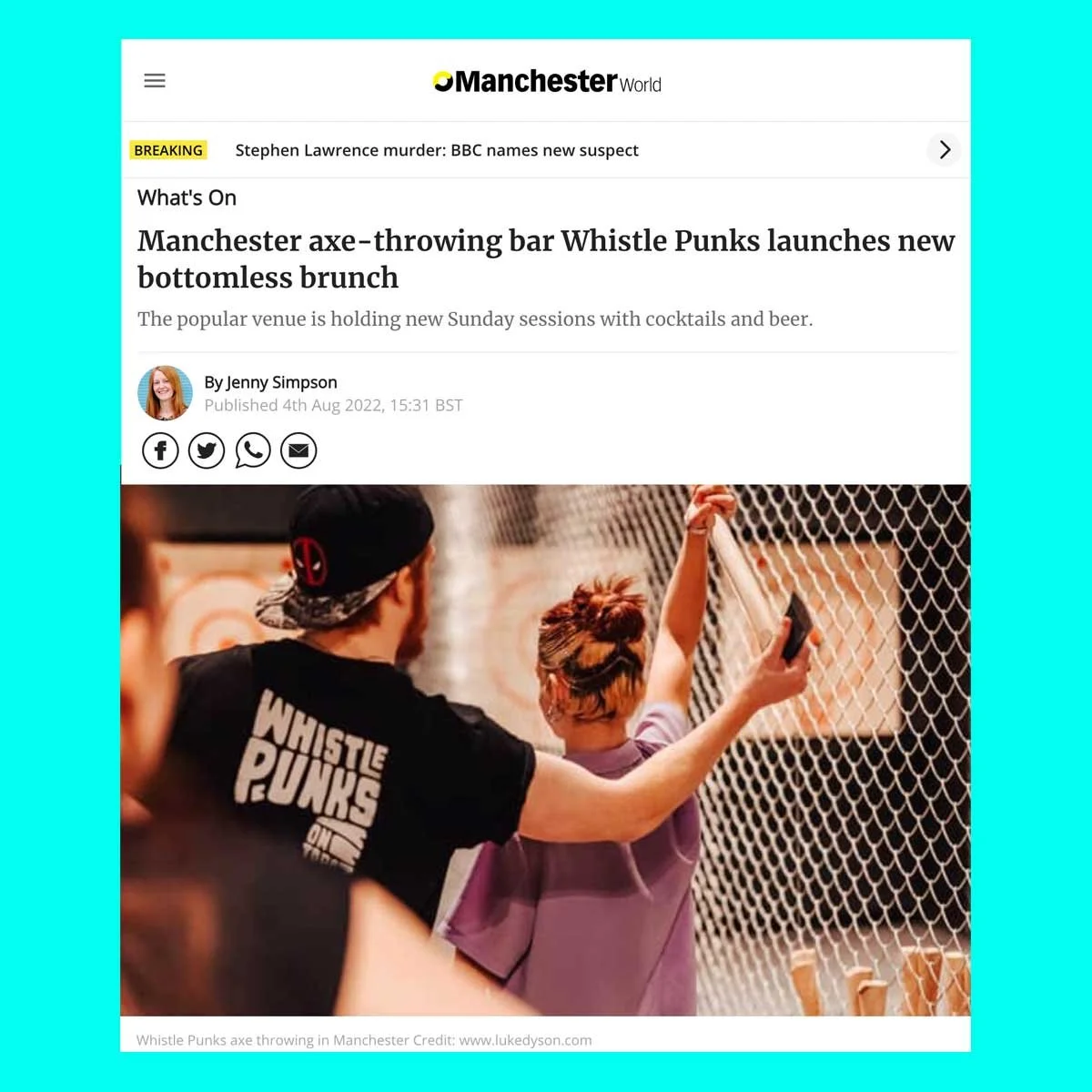1092x1092 pixels.
Task: Share article on Twitter
Action: coord(207,450)
